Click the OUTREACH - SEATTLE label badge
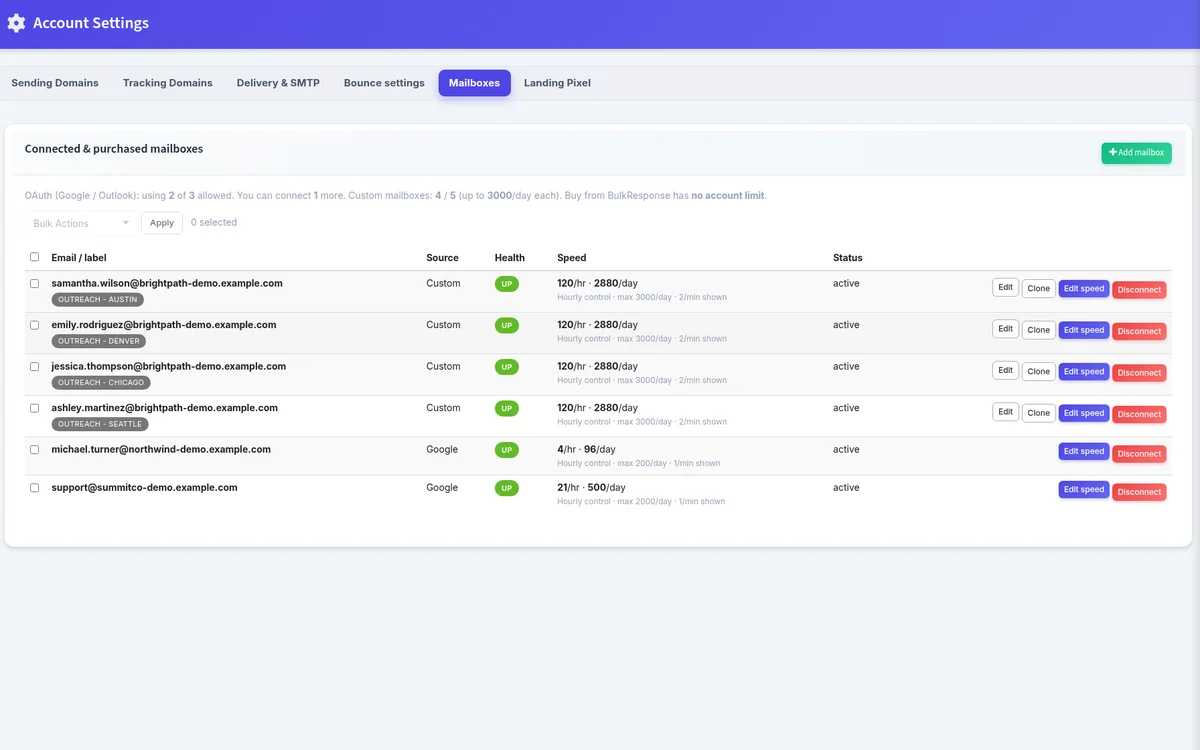Screen dimensions: 1200x750 point(100,424)
